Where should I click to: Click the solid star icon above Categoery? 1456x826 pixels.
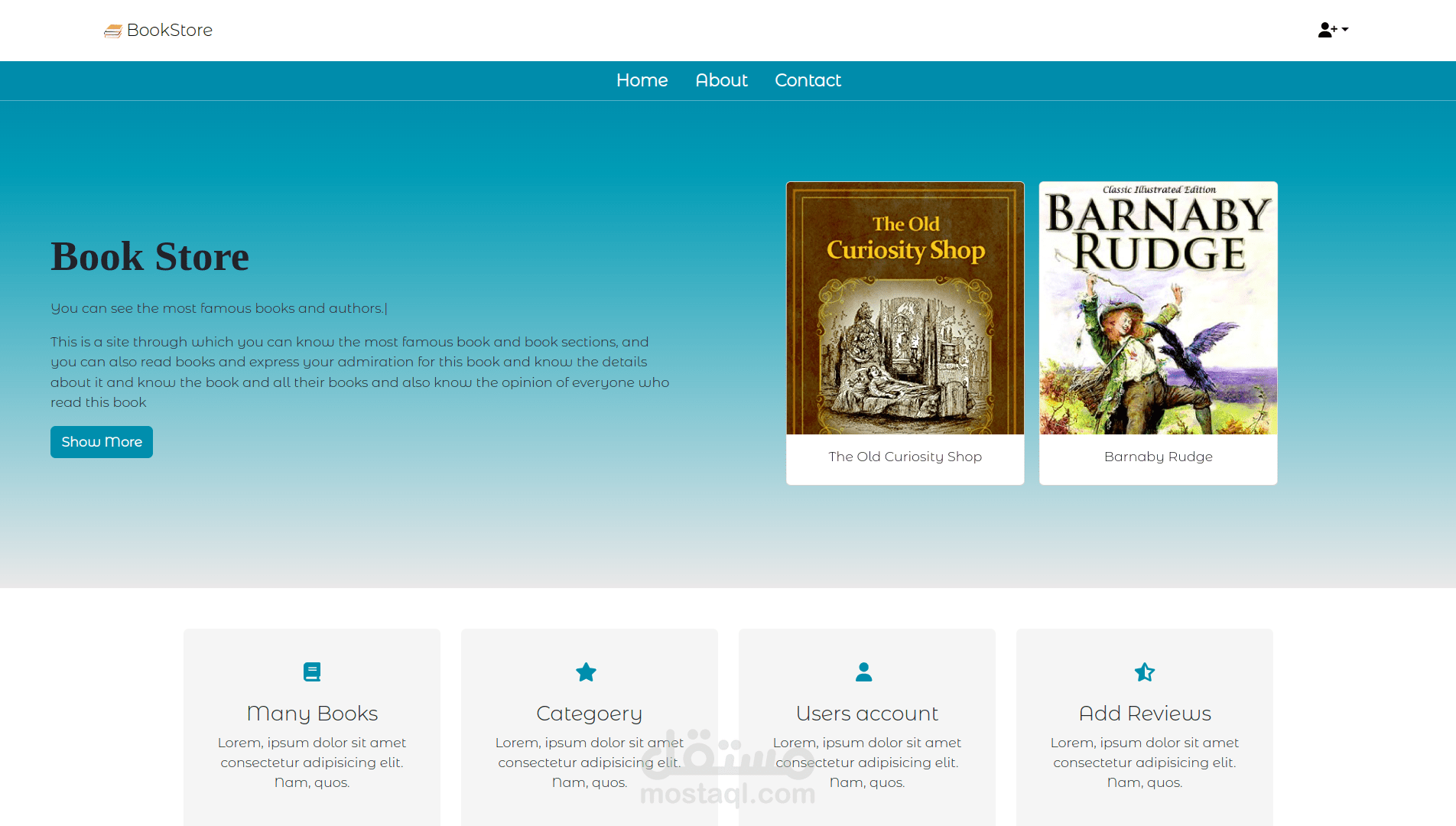(586, 672)
